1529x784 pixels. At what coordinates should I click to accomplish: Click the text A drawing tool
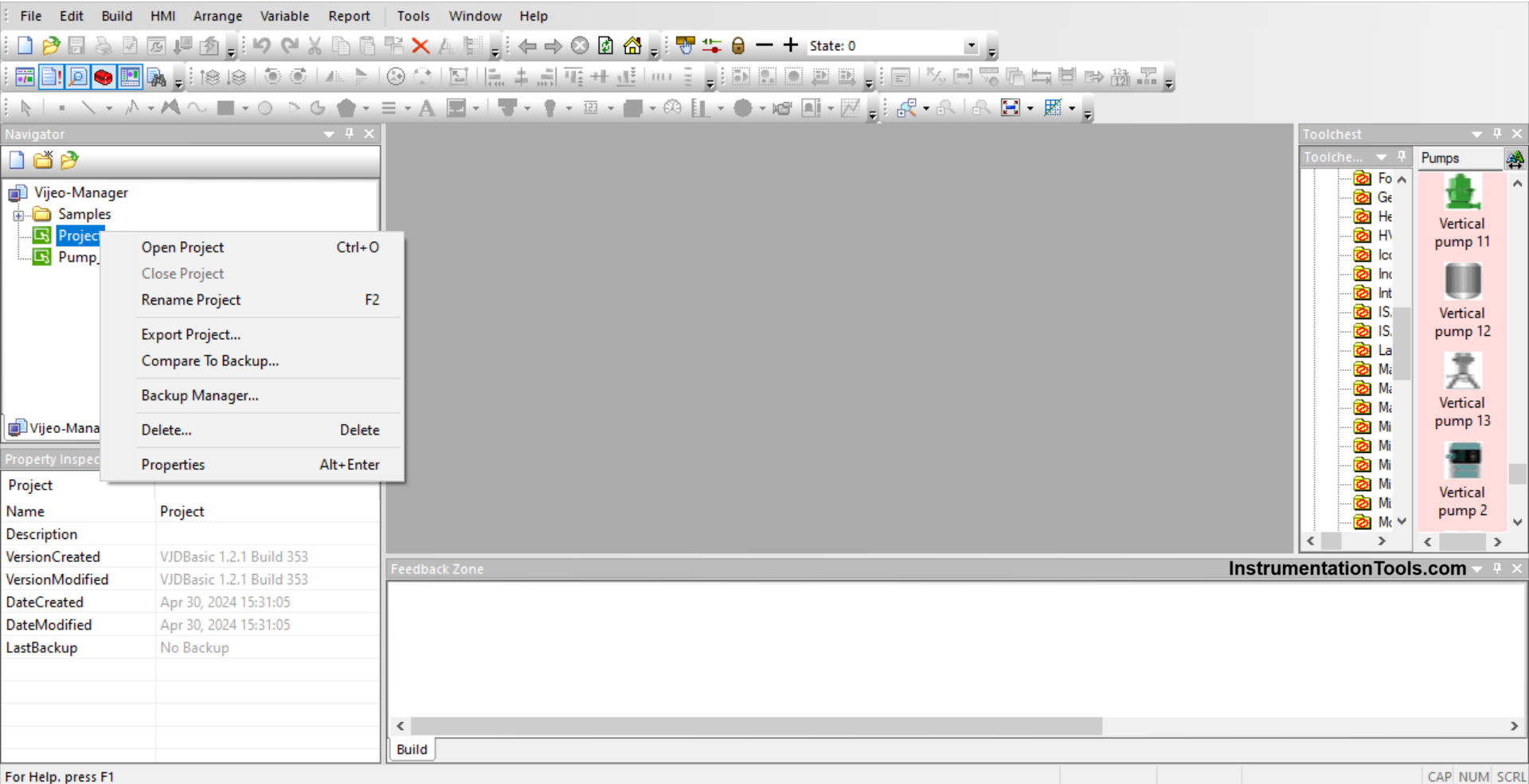click(x=427, y=107)
